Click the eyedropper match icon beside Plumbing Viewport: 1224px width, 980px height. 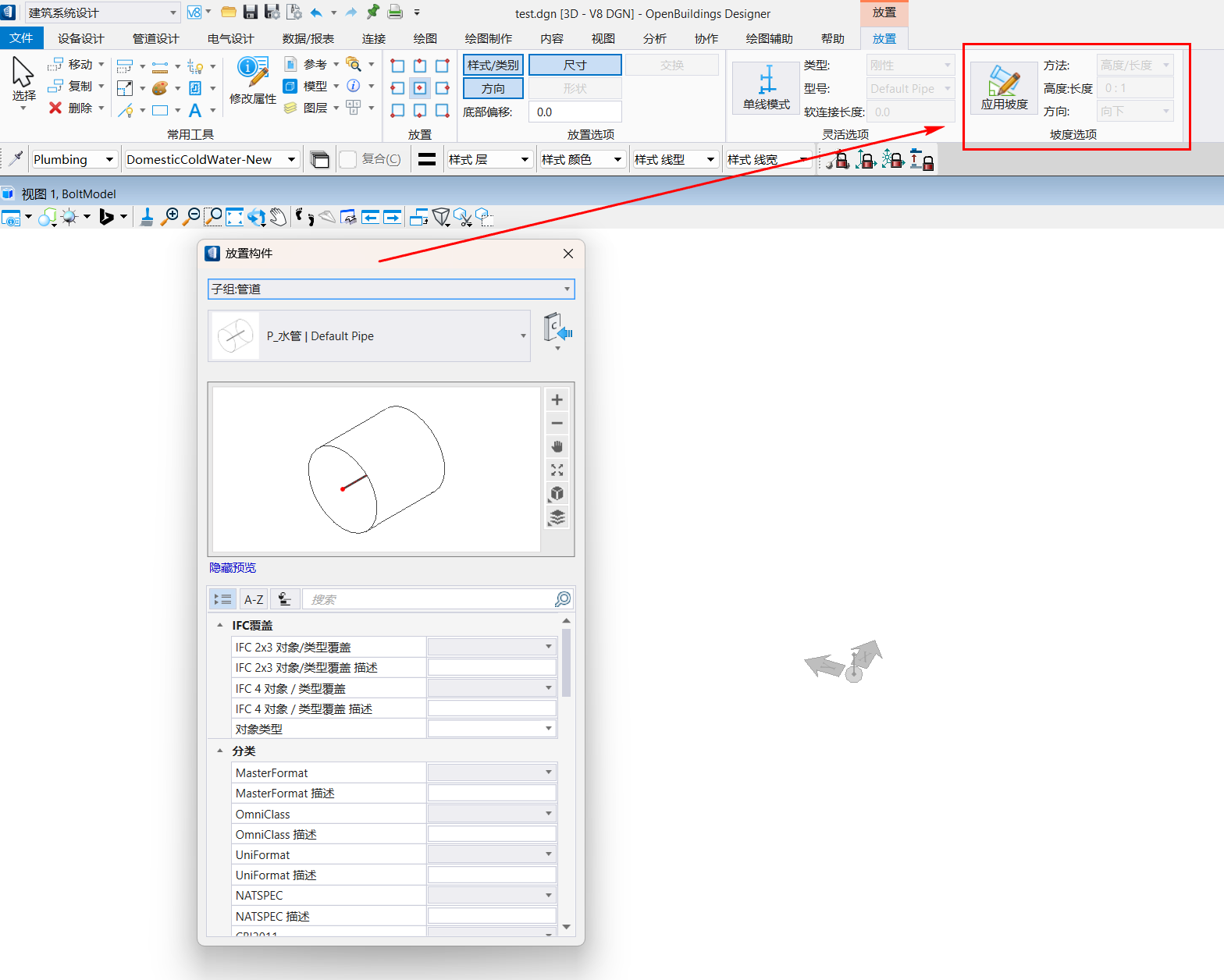tap(15, 159)
